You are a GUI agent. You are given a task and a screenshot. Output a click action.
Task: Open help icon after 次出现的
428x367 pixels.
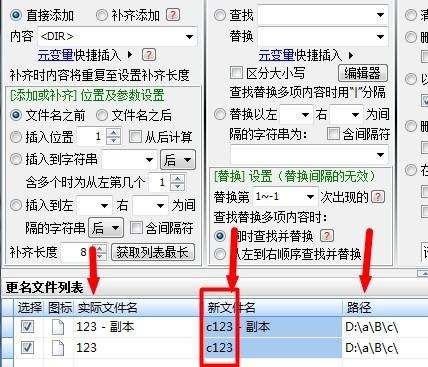click(378, 197)
